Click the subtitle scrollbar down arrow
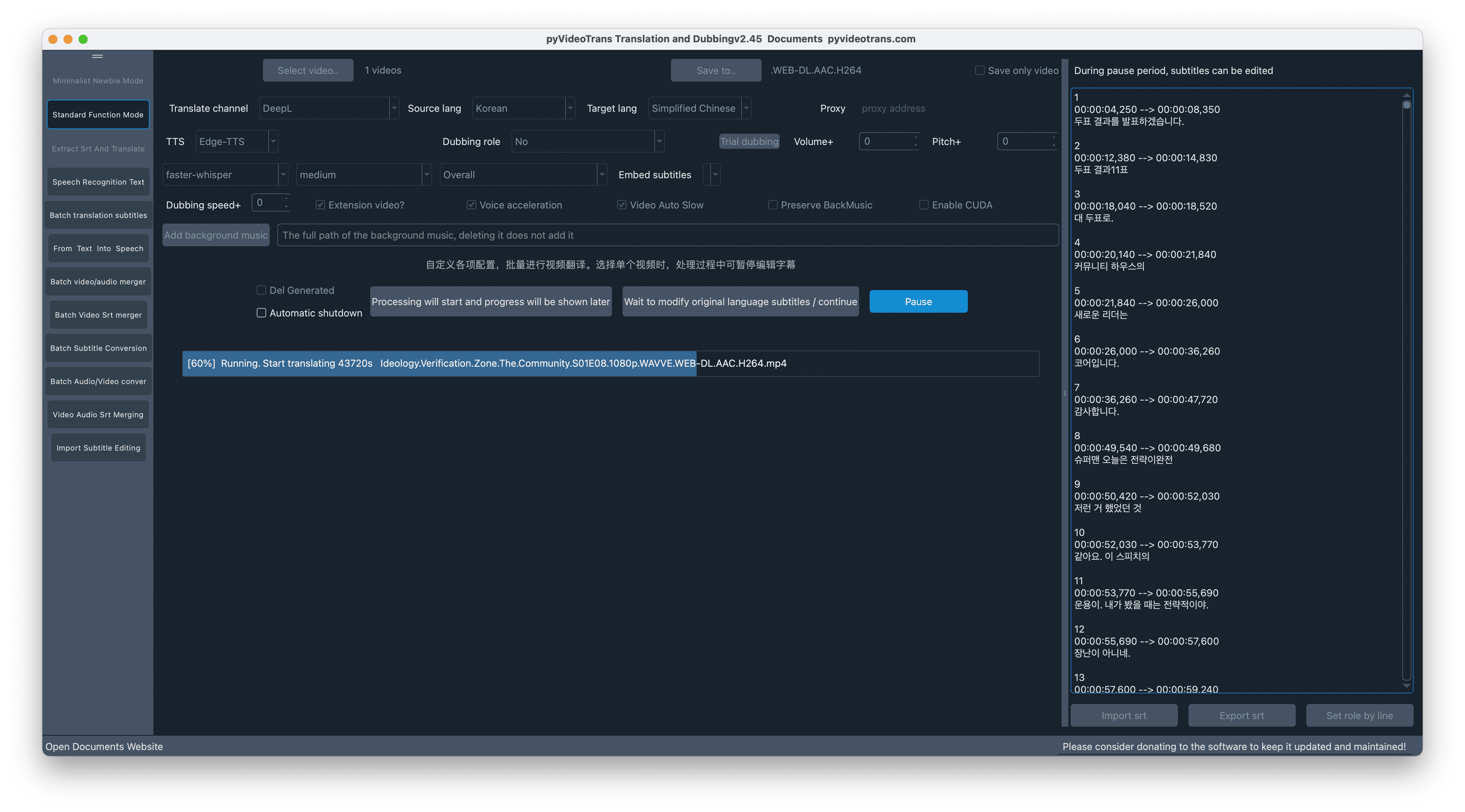Screen dimensions: 1465x812 (x=1406, y=686)
